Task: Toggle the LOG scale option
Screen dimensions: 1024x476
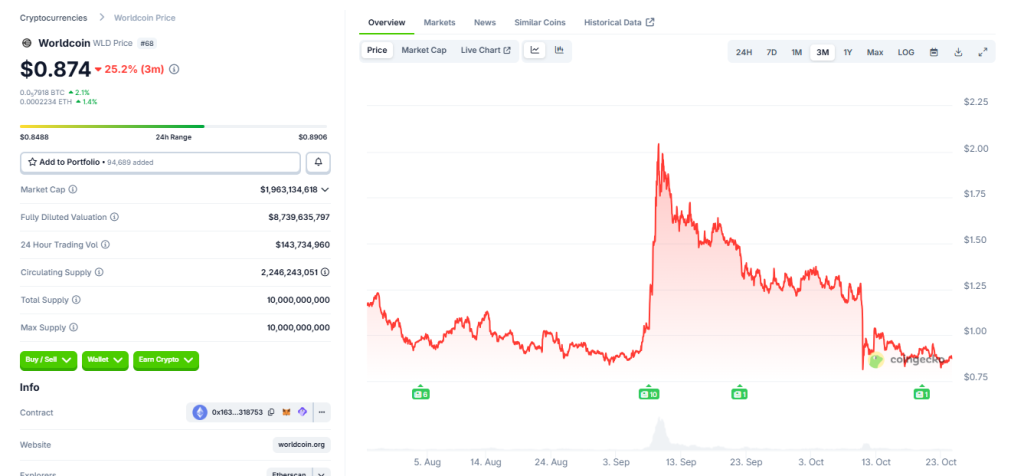Action: [x=905, y=52]
